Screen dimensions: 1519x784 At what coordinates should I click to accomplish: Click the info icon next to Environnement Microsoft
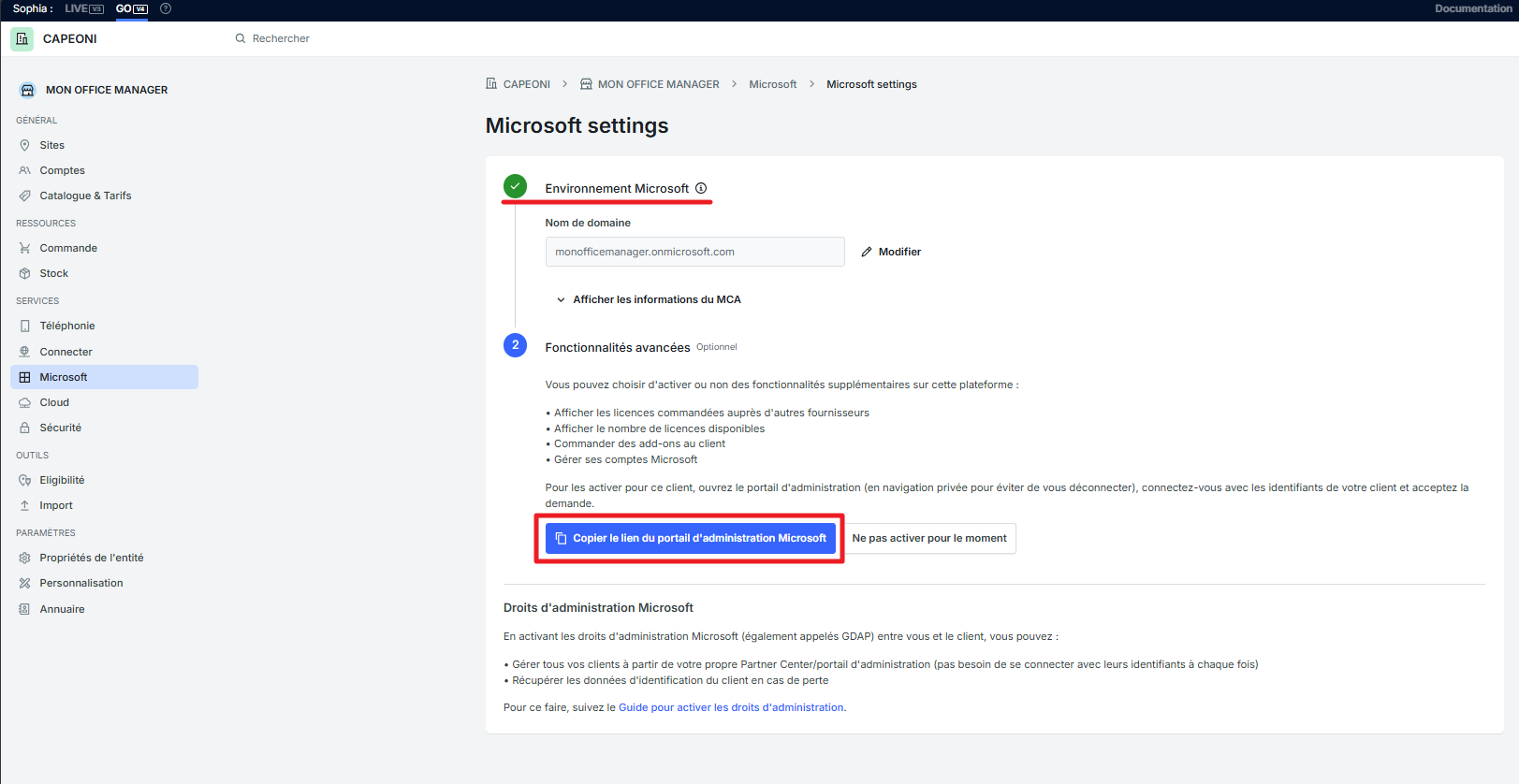(x=701, y=188)
